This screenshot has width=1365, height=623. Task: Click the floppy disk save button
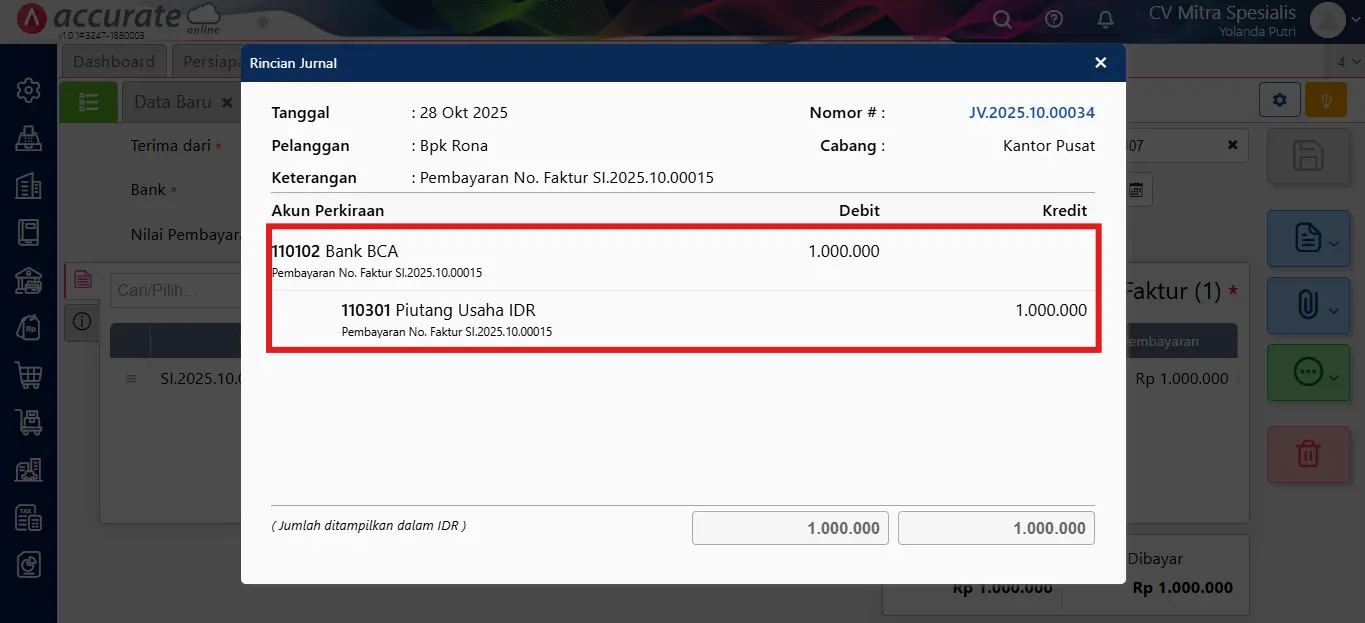[x=1307, y=157]
